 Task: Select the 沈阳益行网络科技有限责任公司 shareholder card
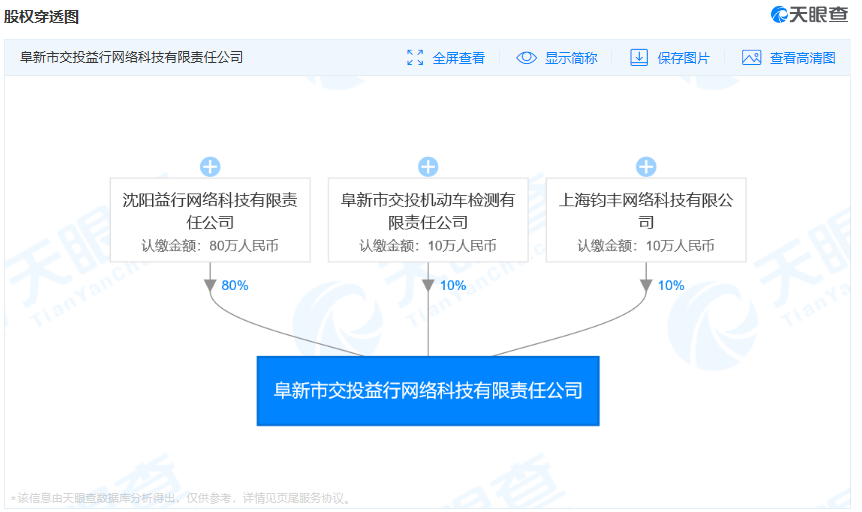point(210,219)
